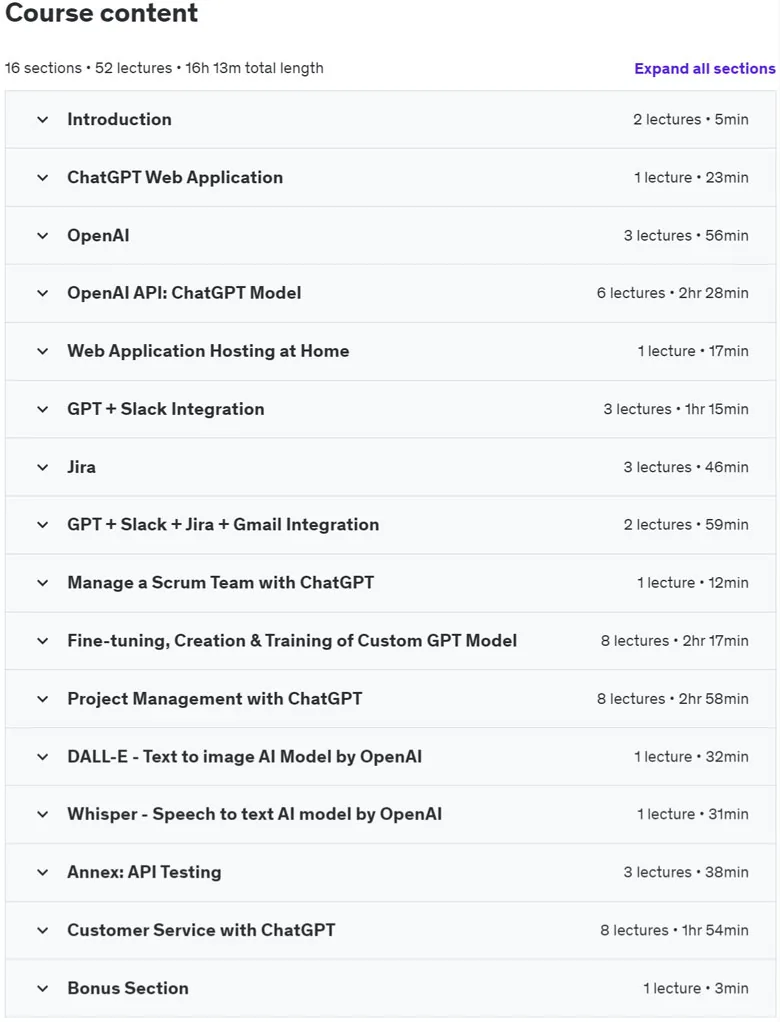Viewport: 780px width, 1022px height.
Task: Open the Annex: API Testing title
Action: coord(144,872)
